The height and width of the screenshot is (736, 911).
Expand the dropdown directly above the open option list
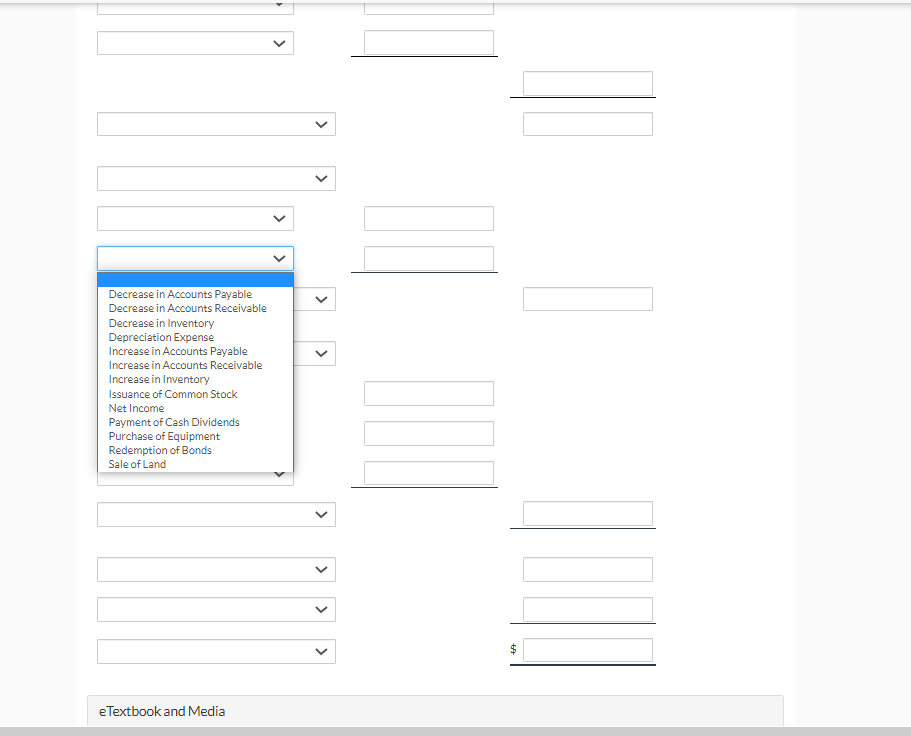click(x=195, y=218)
